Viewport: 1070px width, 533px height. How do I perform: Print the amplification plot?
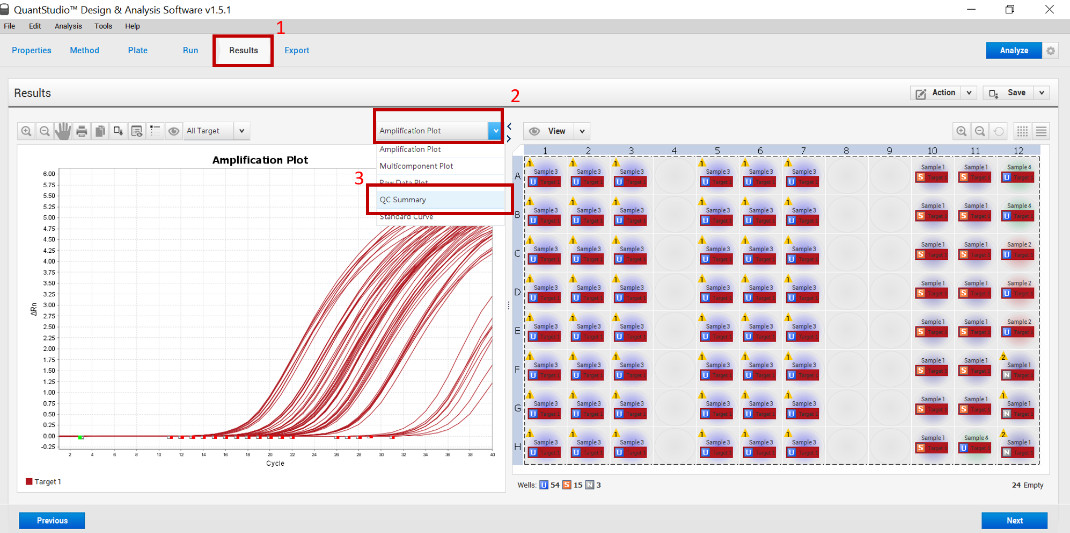click(x=82, y=131)
